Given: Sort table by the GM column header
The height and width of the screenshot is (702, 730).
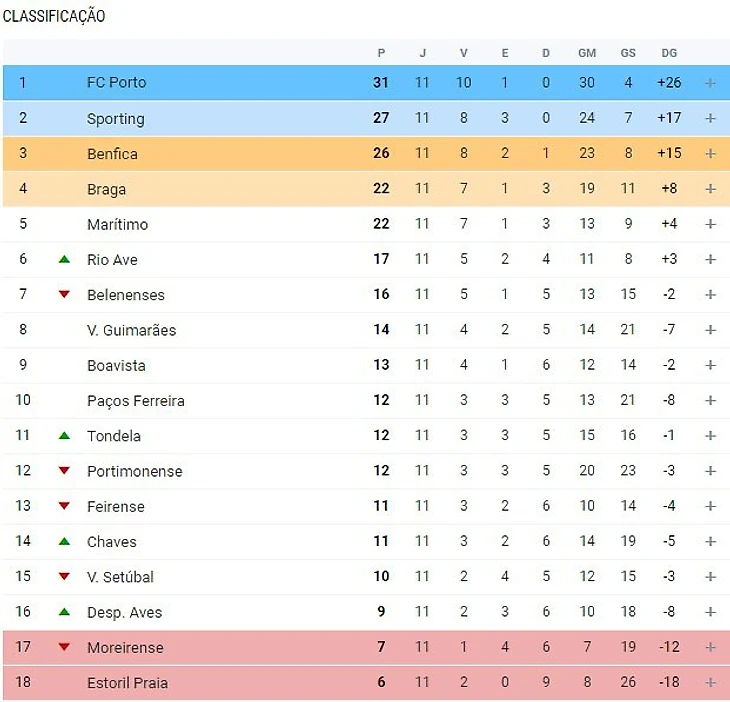Looking at the screenshot, I should pyautogui.click(x=587, y=53).
